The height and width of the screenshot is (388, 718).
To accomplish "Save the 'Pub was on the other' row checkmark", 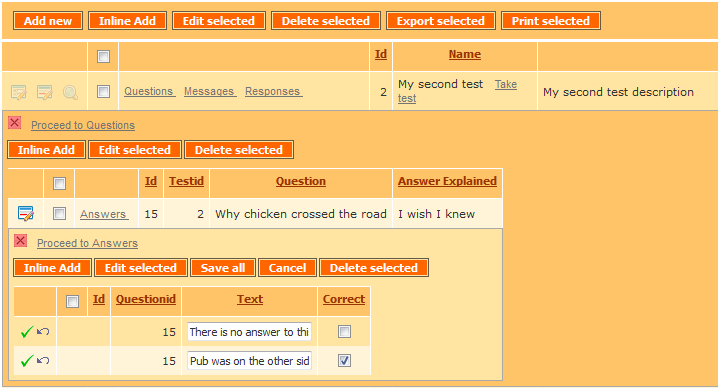I will tap(27, 361).
